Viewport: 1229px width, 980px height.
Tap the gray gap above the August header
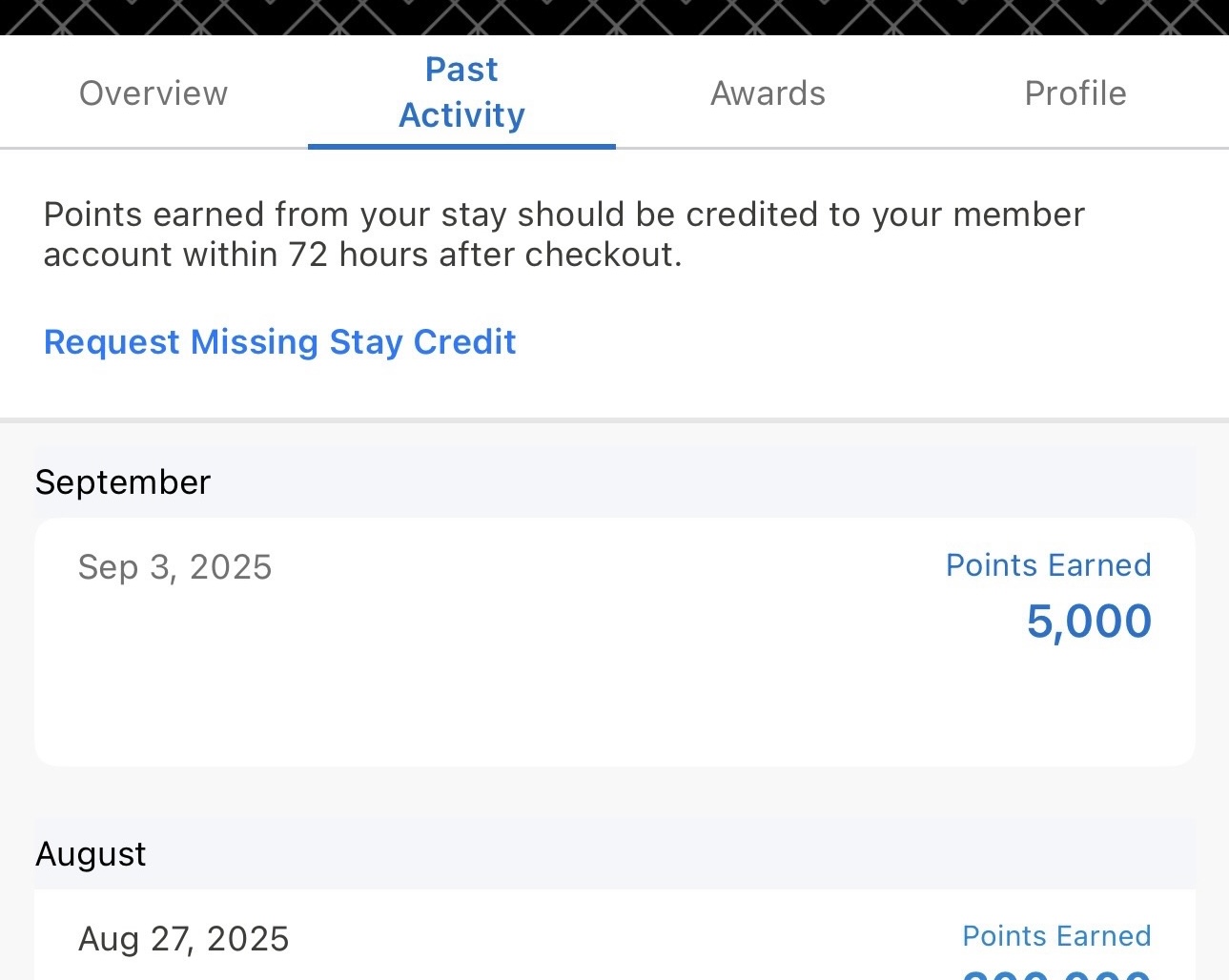point(614,791)
